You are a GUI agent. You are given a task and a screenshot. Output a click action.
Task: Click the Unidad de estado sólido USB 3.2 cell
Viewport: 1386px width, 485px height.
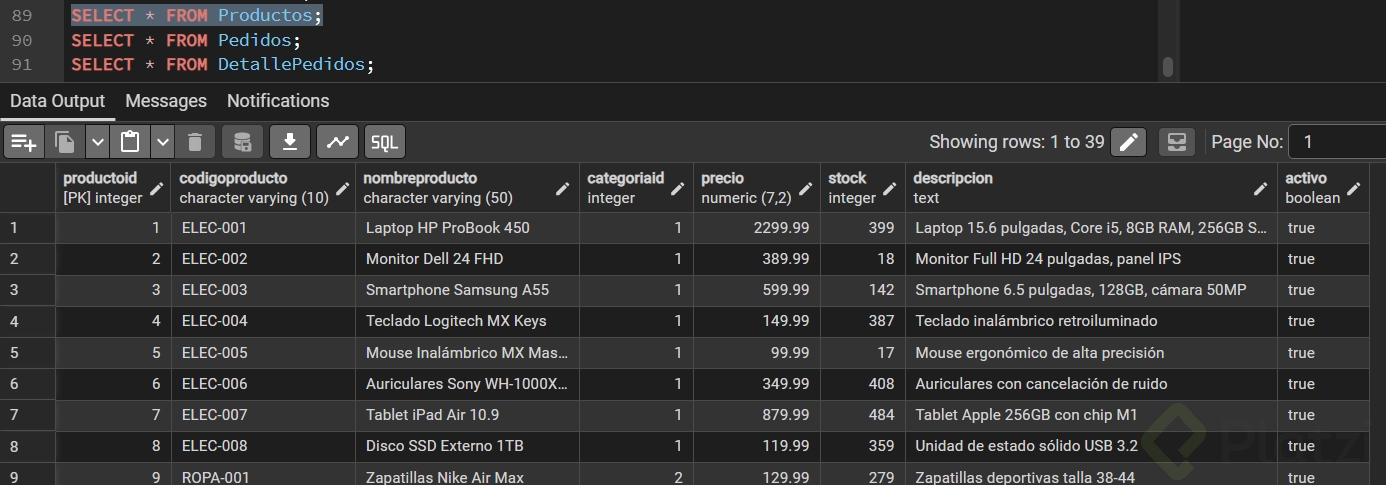[1092, 446]
